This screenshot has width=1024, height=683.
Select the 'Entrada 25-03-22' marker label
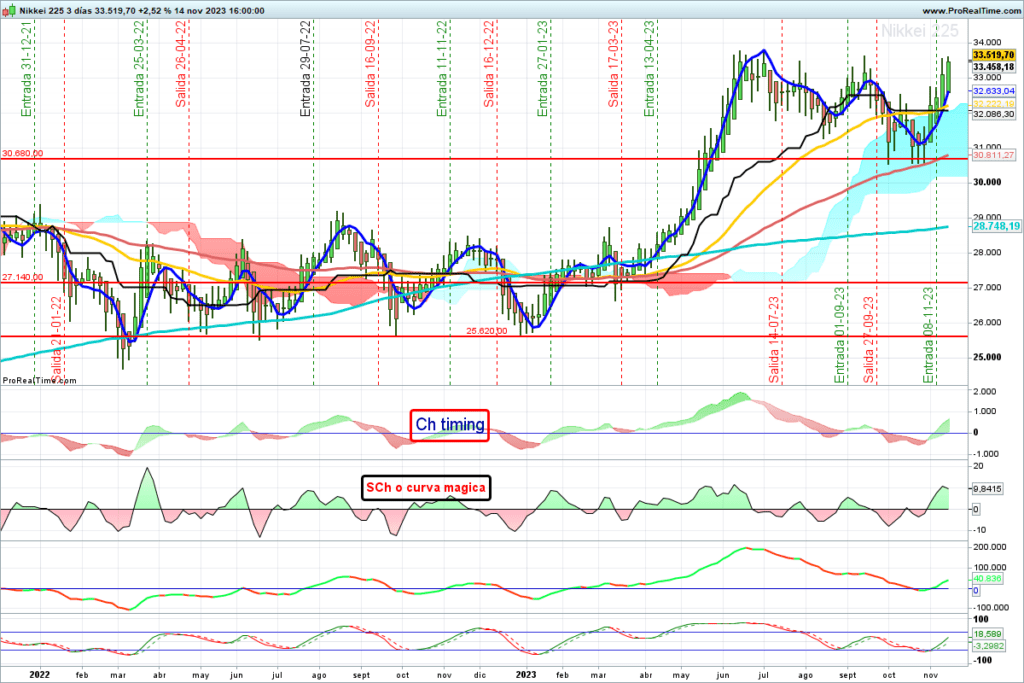pos(139,69)
